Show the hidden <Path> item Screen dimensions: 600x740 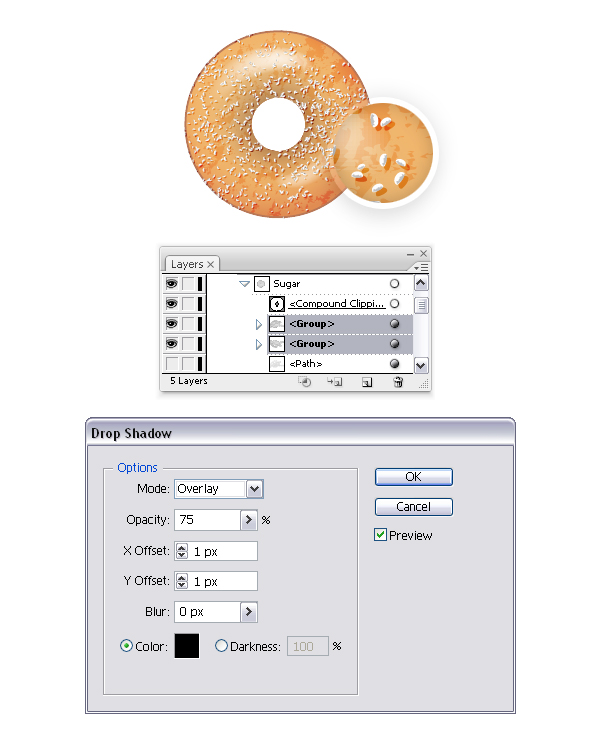[x=172, y=364]
